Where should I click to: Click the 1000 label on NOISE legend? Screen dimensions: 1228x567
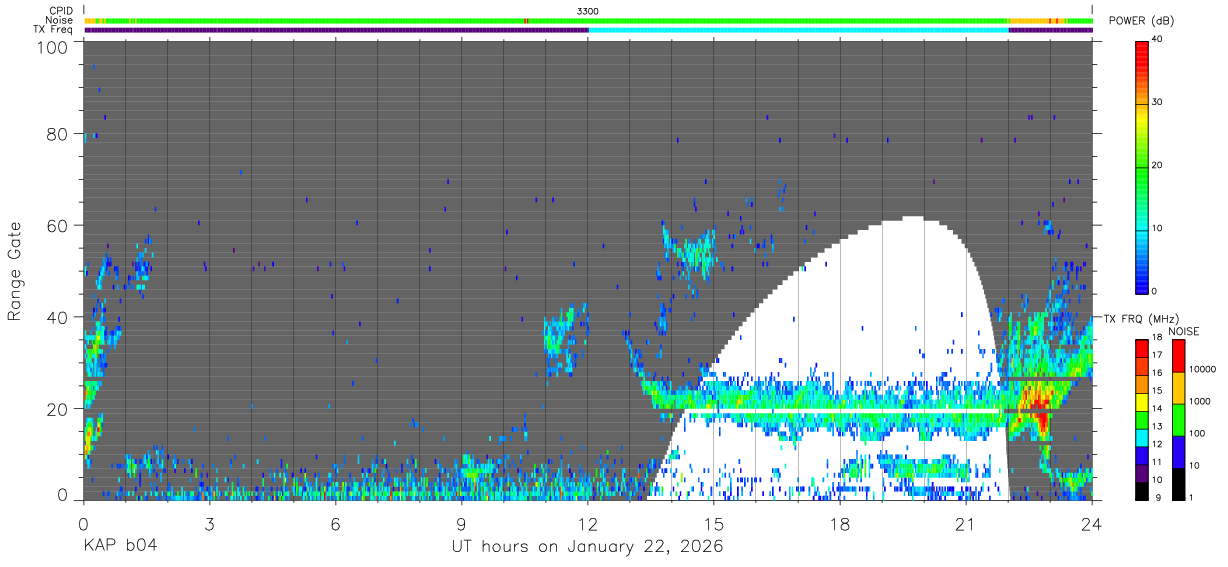point(1198,401)
